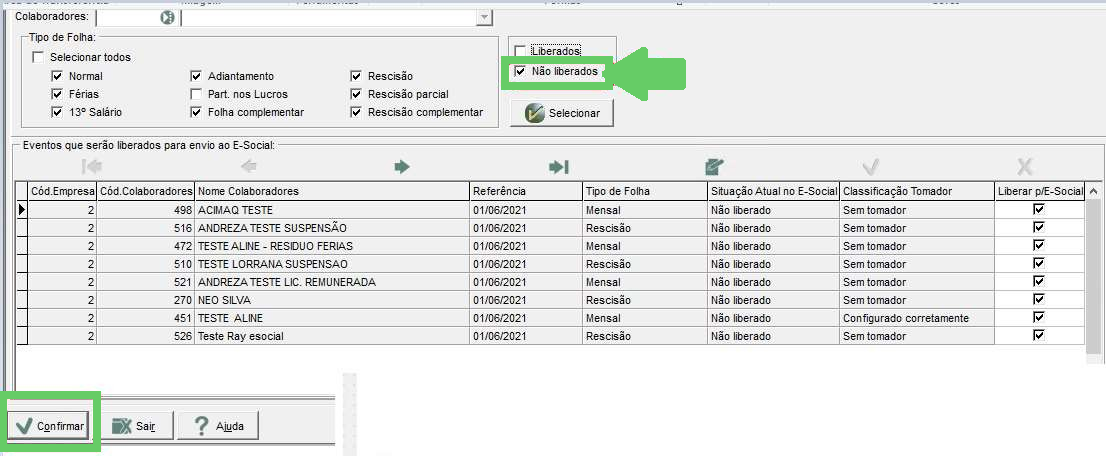Image resolution: width=1106 pixels, height=456 pixels.
Task: Enable Part. nos Lucros checkbox
Action: [196, 94]
